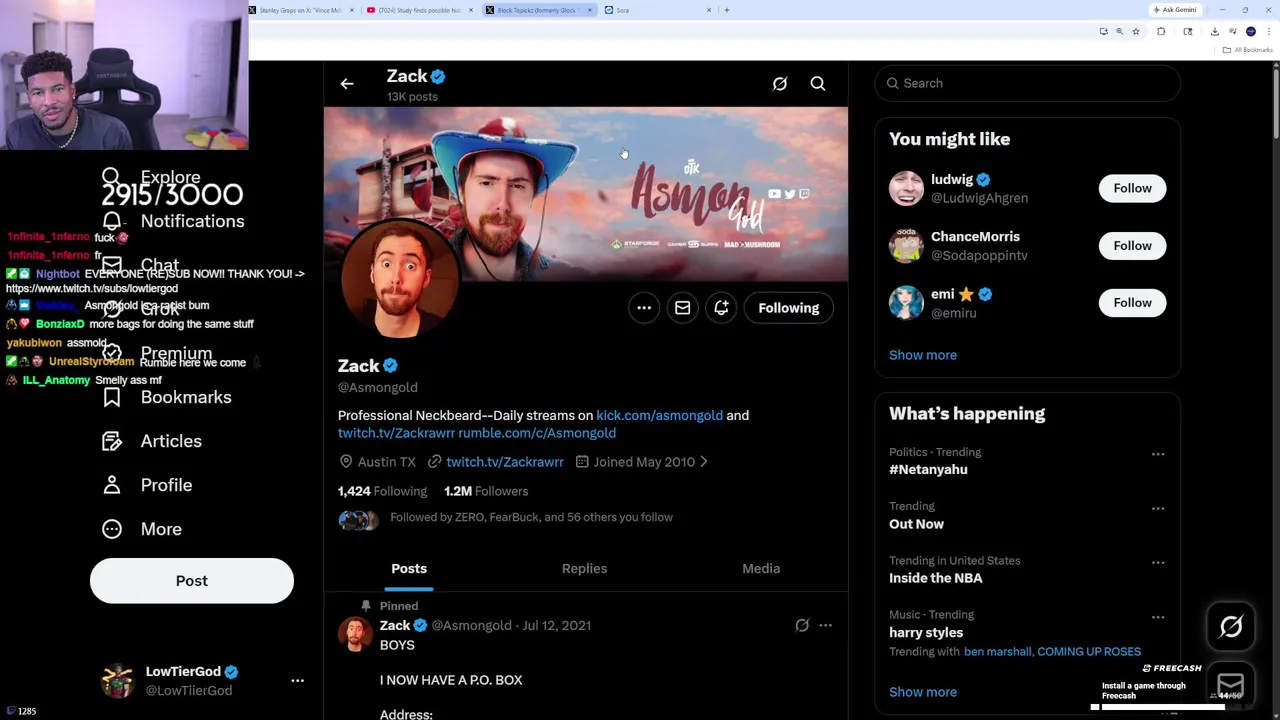Click the white Post button

click(192, 581)
